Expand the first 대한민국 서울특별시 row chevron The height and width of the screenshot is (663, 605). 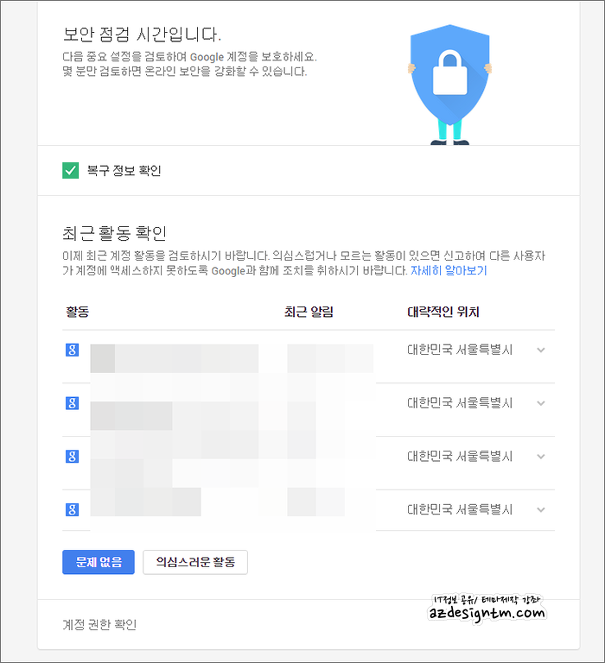coord(541,350)
